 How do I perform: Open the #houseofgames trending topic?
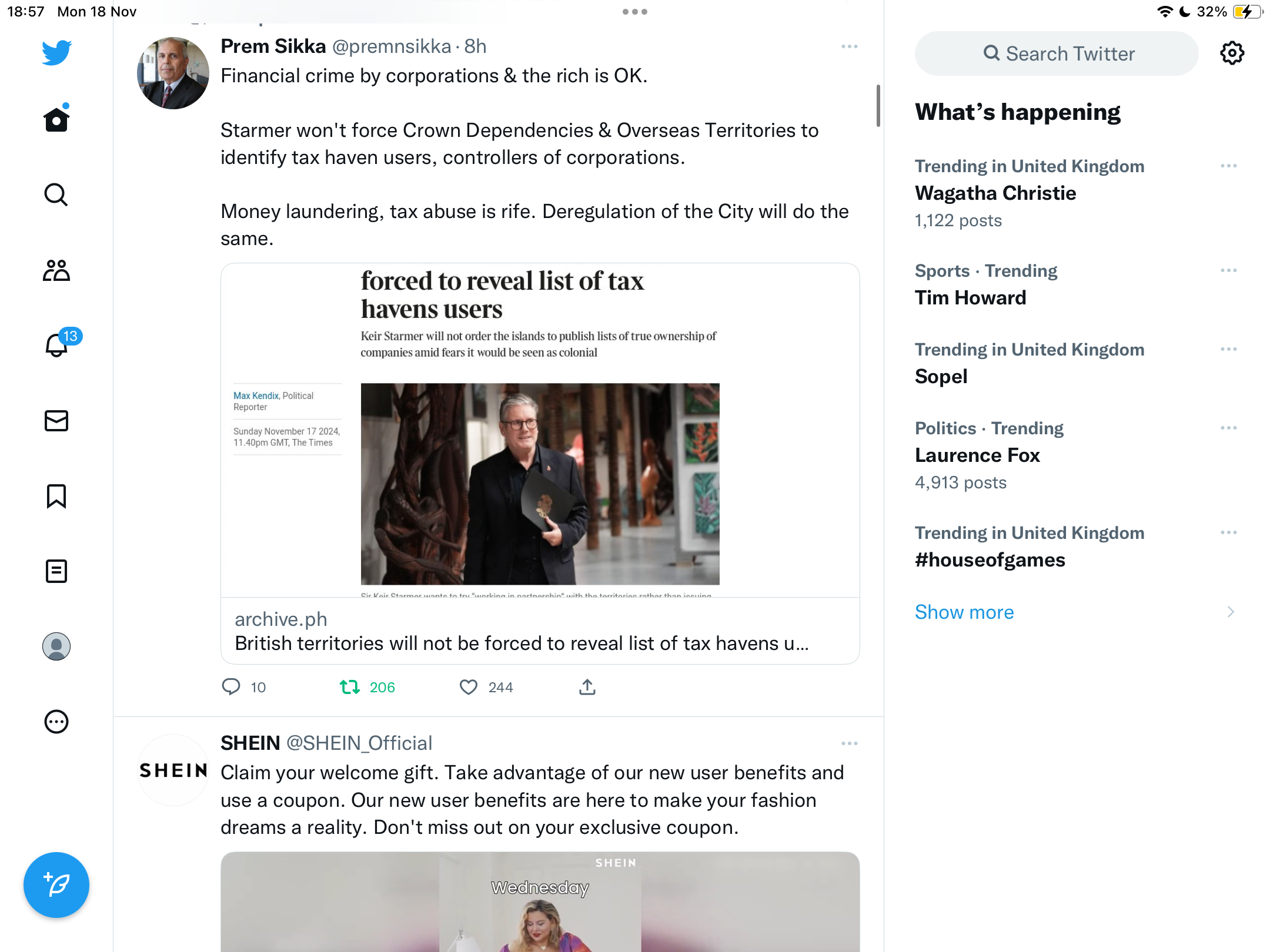1076,547
